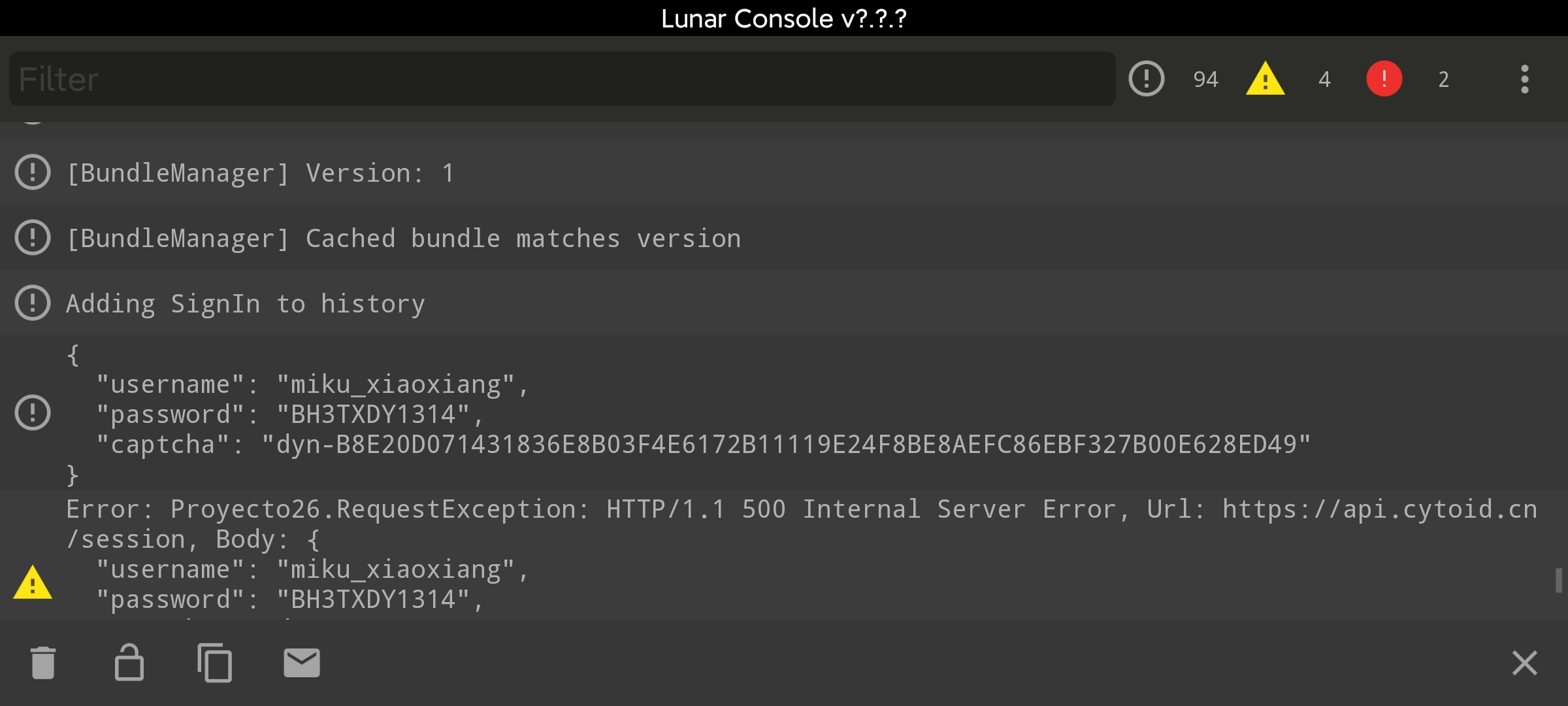Select the BundleManager Version: 1 log entry
Screen dimensions: 1568x706
click(x=784, y=173)
